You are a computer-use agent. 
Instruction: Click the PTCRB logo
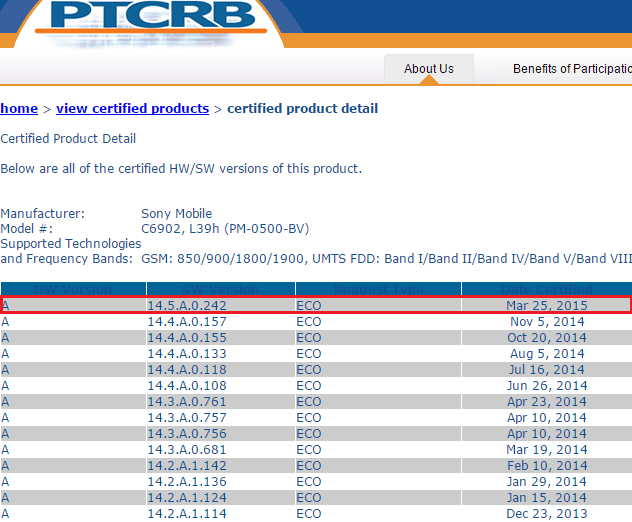click(152, 17)
